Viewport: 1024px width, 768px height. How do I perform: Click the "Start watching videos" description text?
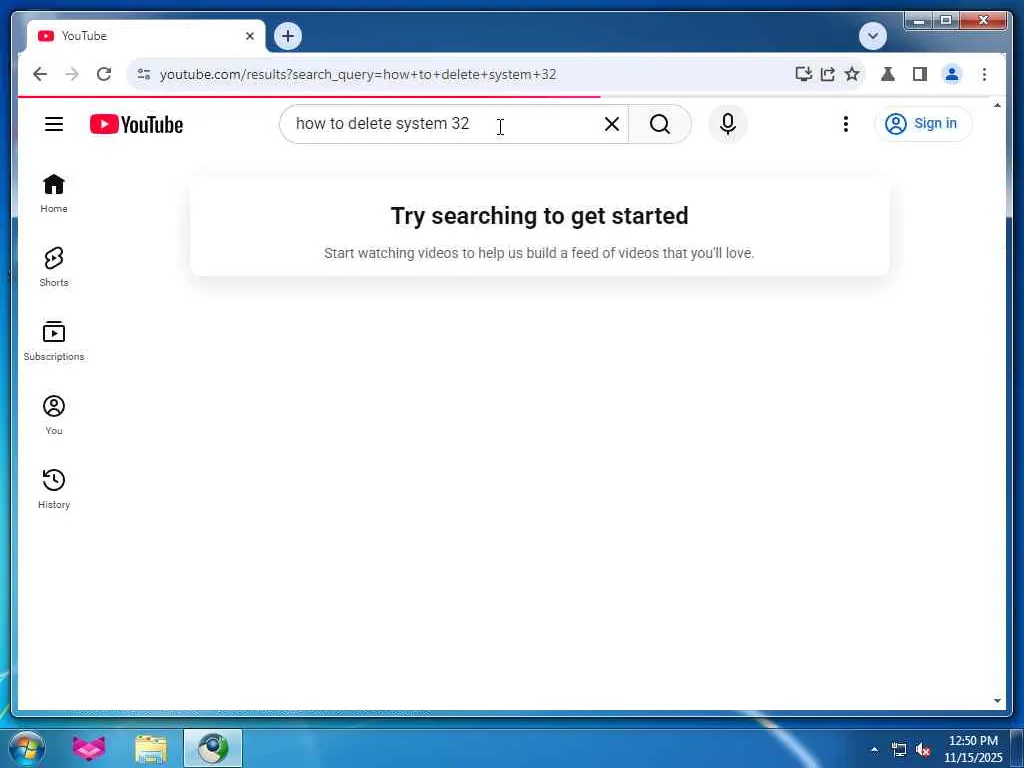pyautogui.click(x=539, y=253)
